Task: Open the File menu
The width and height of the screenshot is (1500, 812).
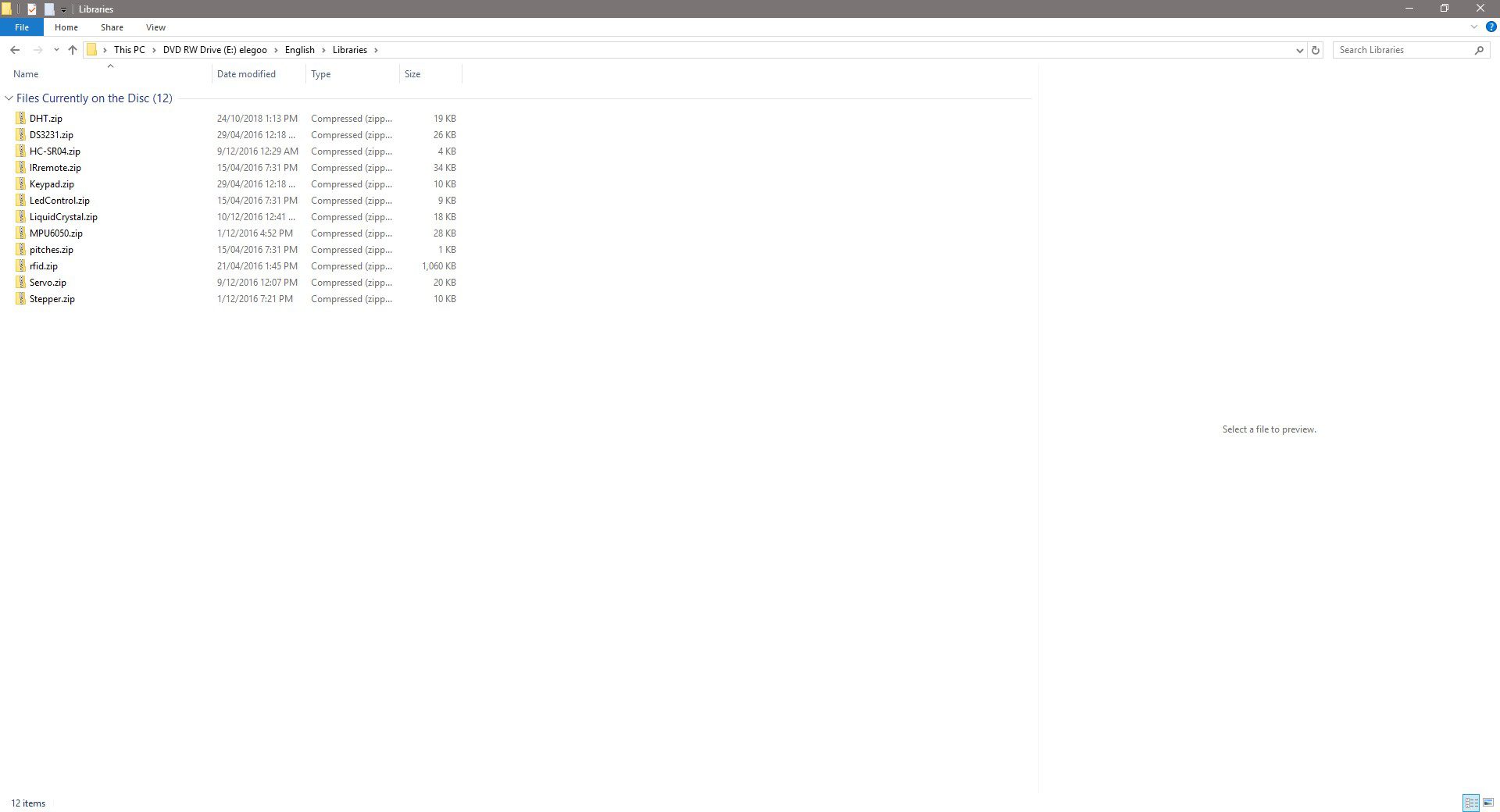Action: point(22,27)
